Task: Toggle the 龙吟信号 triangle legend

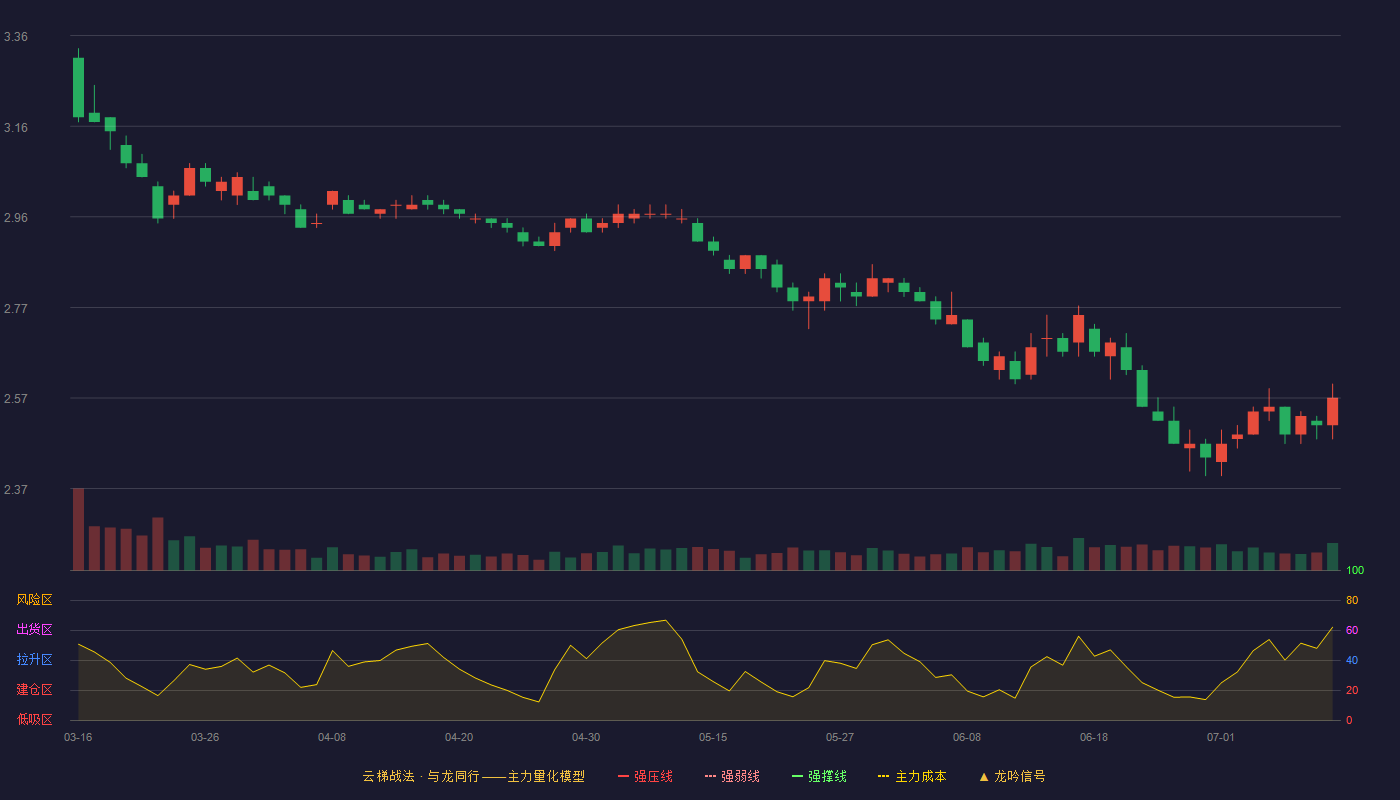Action: [x=1012, y=776]
